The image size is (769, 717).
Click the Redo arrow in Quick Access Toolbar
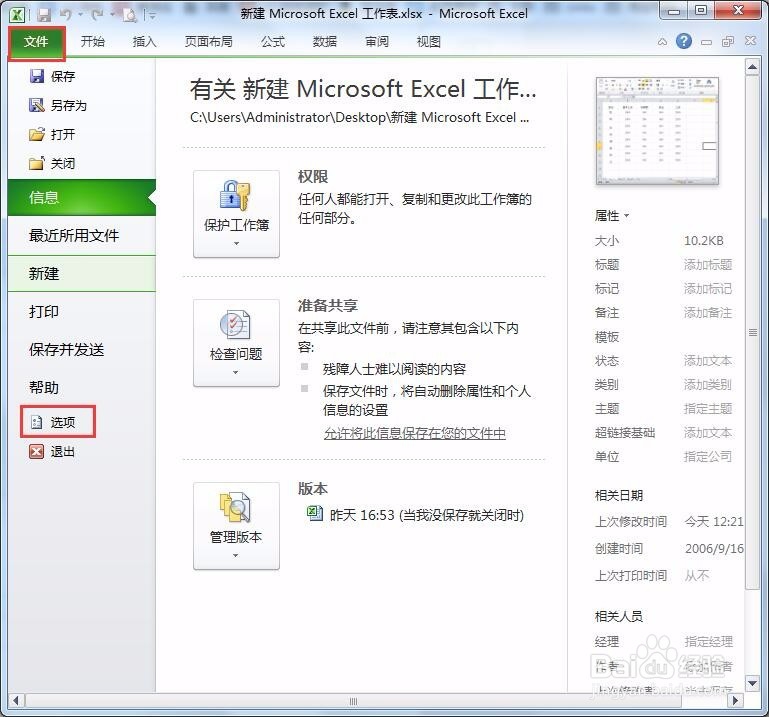[x=98, y=15]
